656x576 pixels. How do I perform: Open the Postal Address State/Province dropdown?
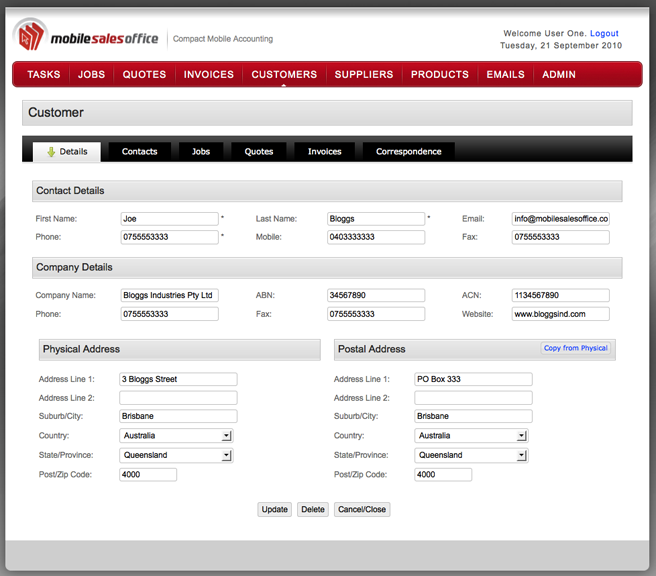point(471,455)
